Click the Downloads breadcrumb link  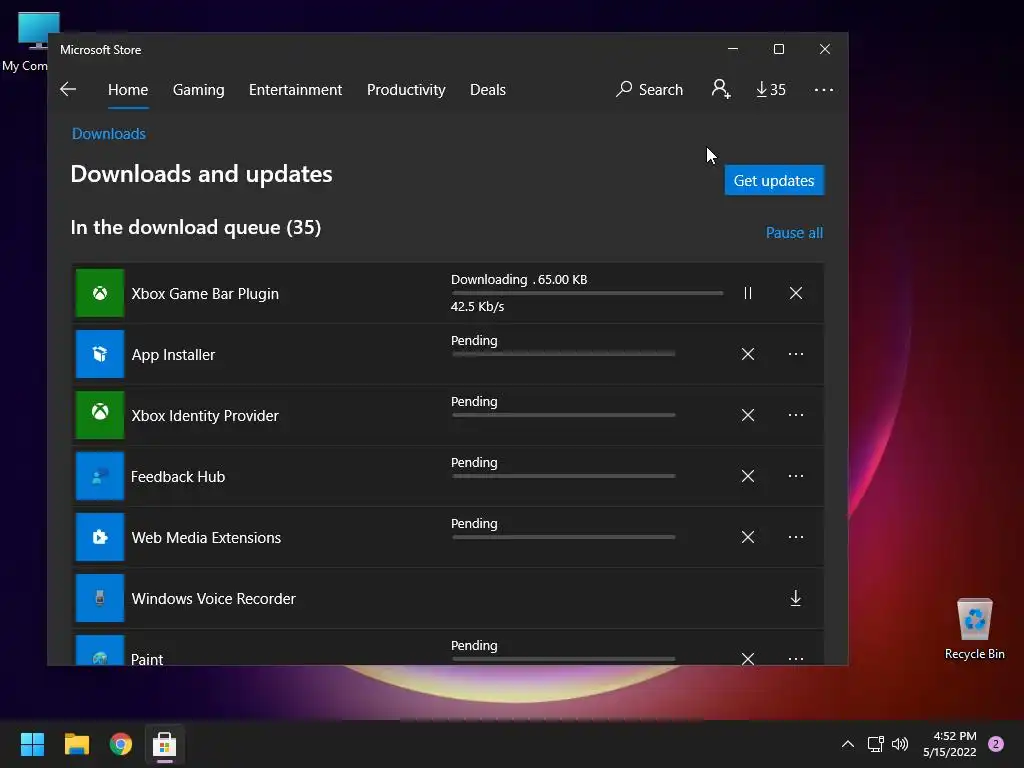coord(109,134)
